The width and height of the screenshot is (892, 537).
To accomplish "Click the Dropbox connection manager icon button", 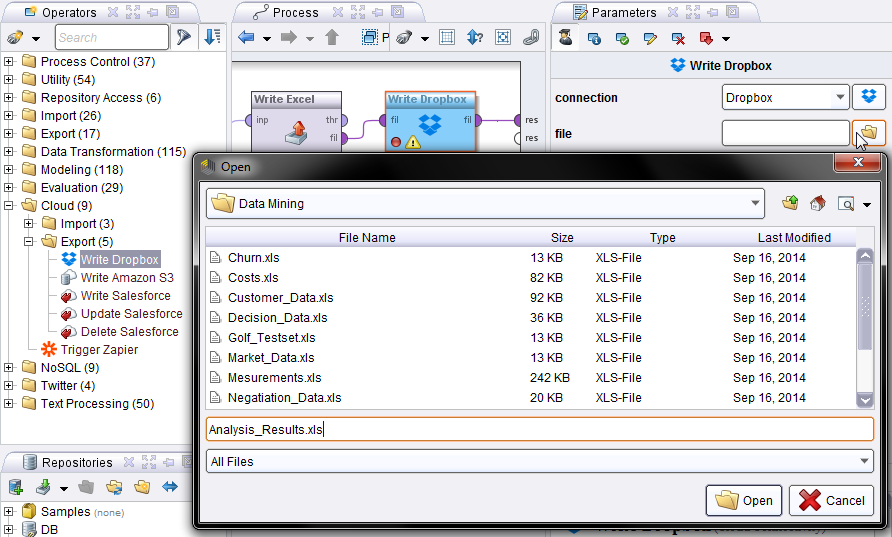I will coord(868,98).
